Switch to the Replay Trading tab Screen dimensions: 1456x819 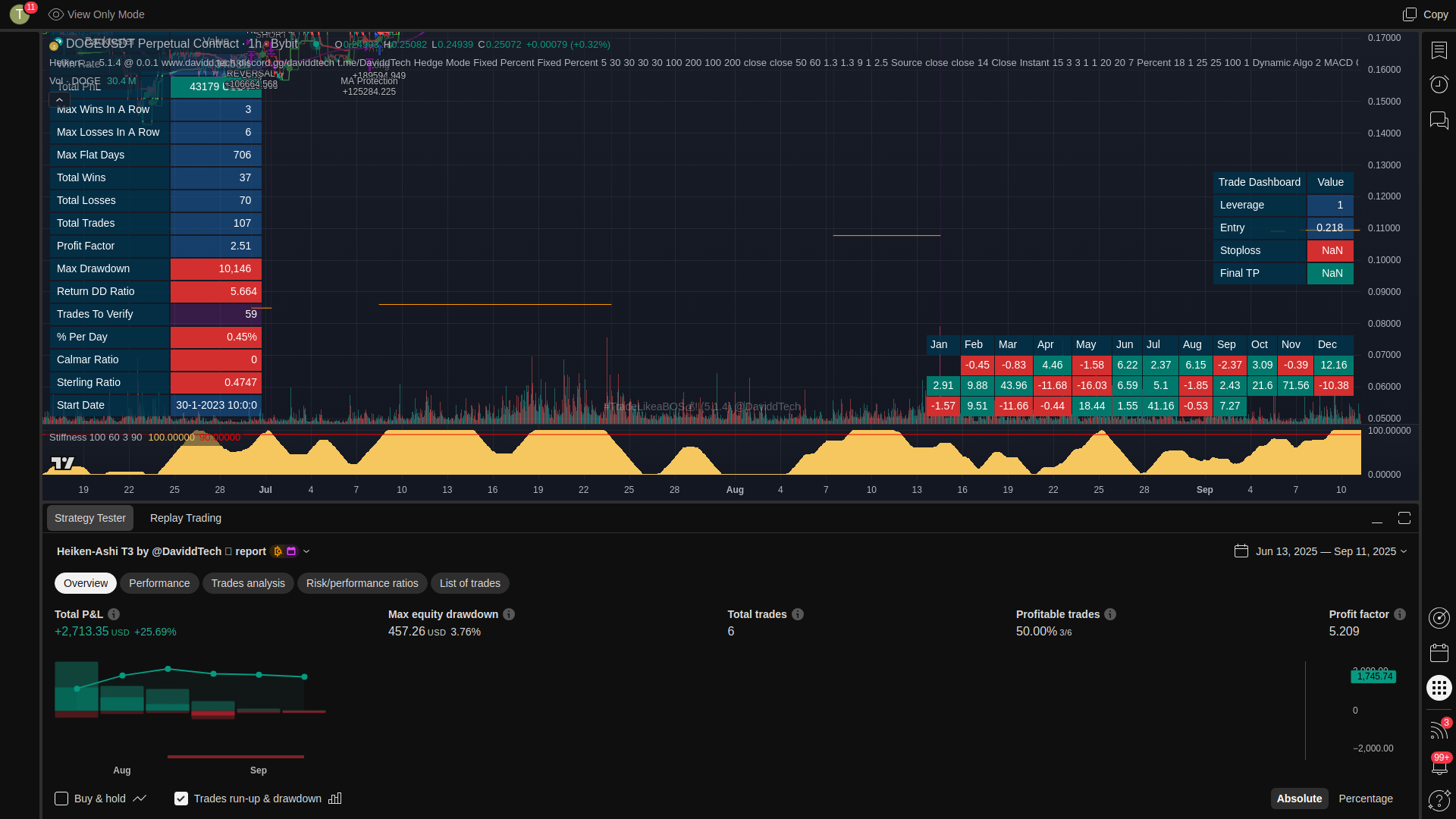185,518
